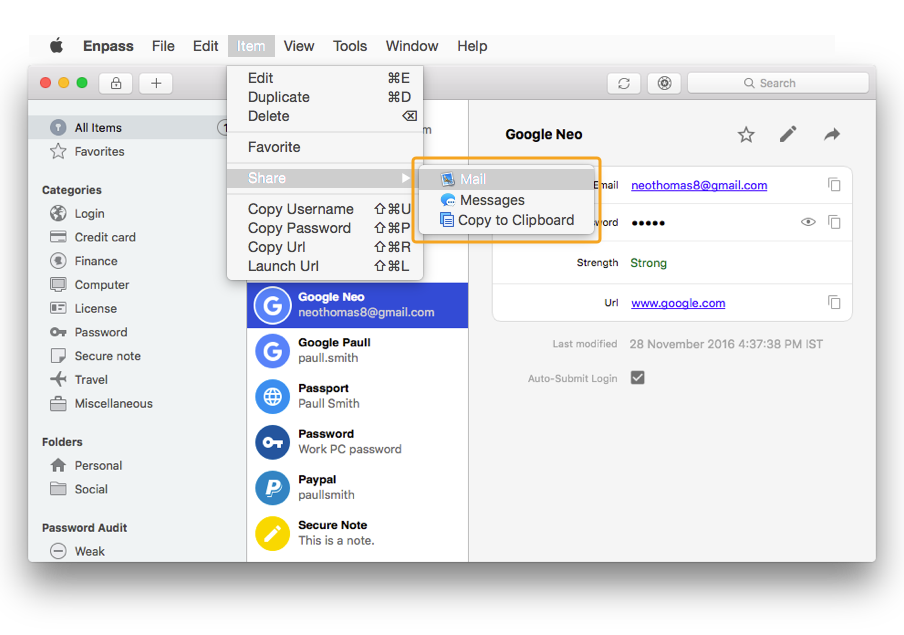Open Enpass settings with the gear icon
904x635 pixels.
(x=664, y=83)
